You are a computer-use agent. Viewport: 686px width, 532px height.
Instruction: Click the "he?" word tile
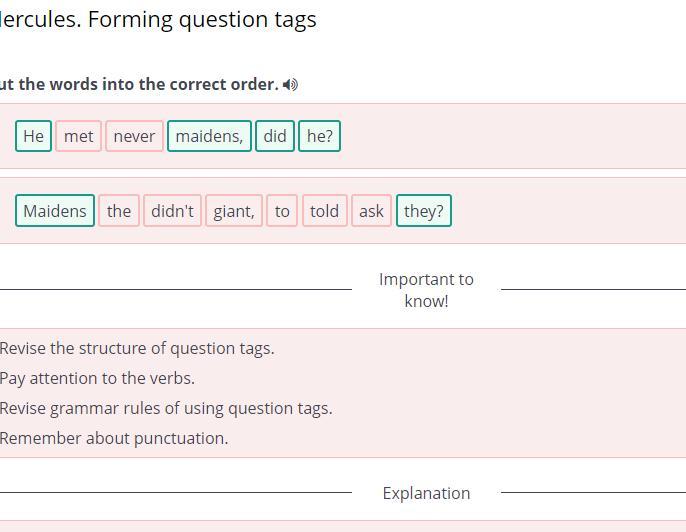click(x=320, y=136)
